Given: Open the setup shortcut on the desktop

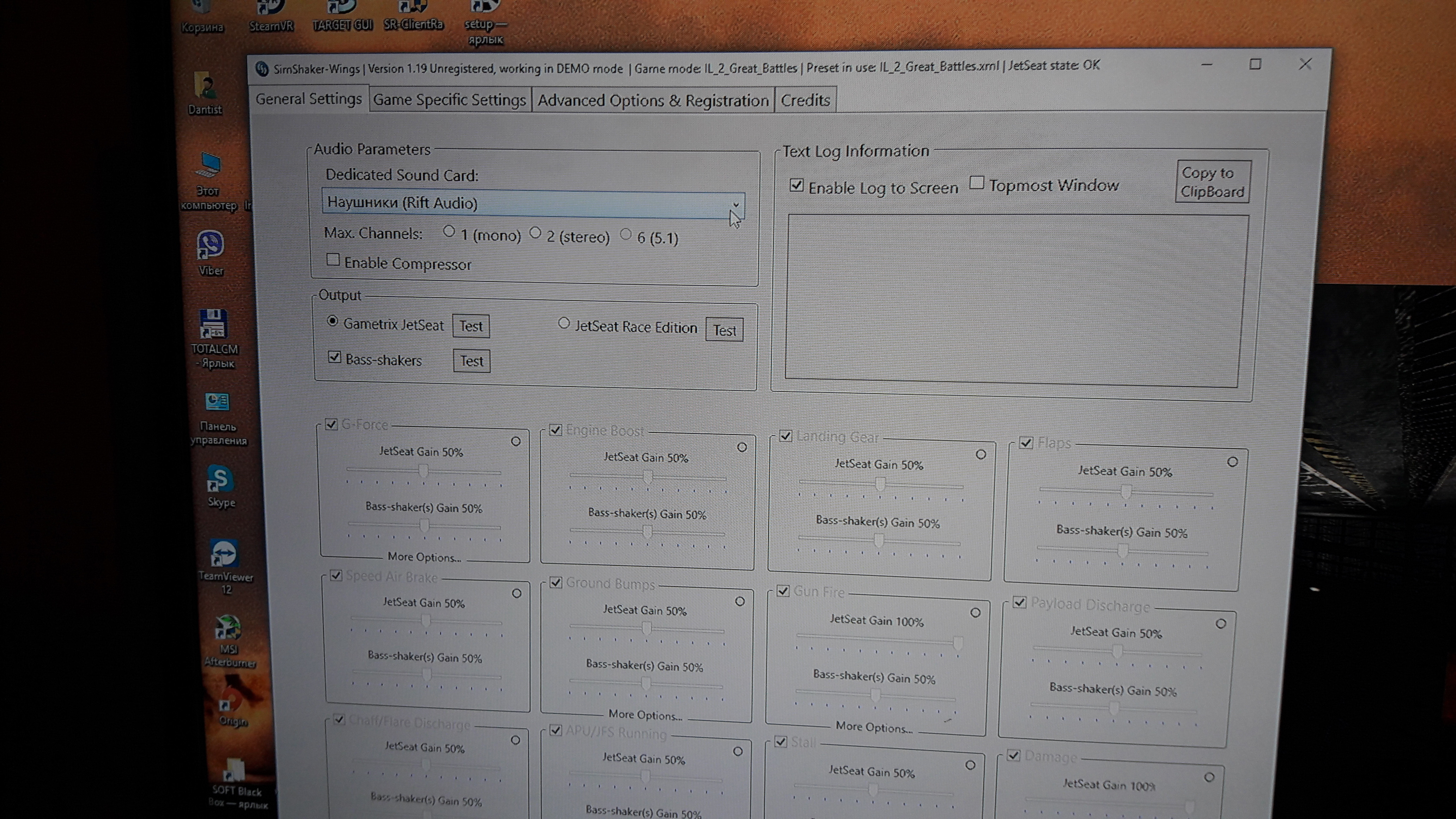Looking at the screenshot, I should 486,23.
